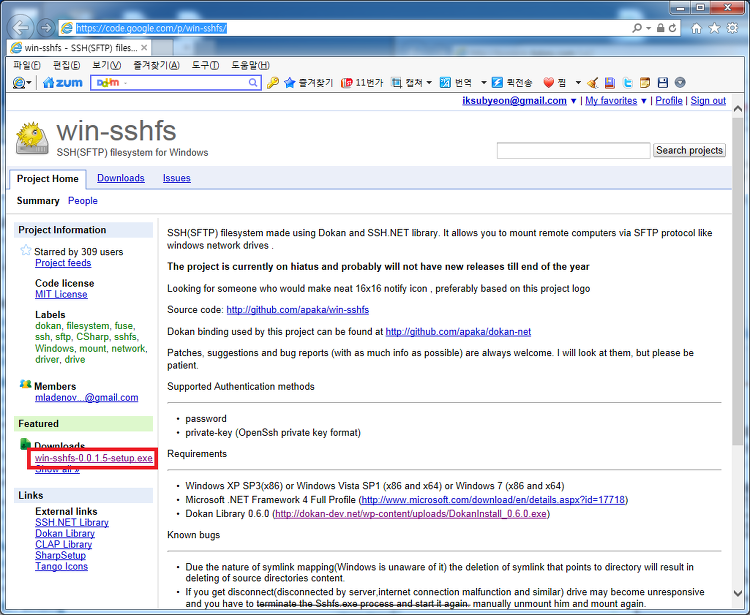Star the win-sshfs project
The height and width of the screenshot is (615, 750).
pyautogui.click(x=25, y=250)
